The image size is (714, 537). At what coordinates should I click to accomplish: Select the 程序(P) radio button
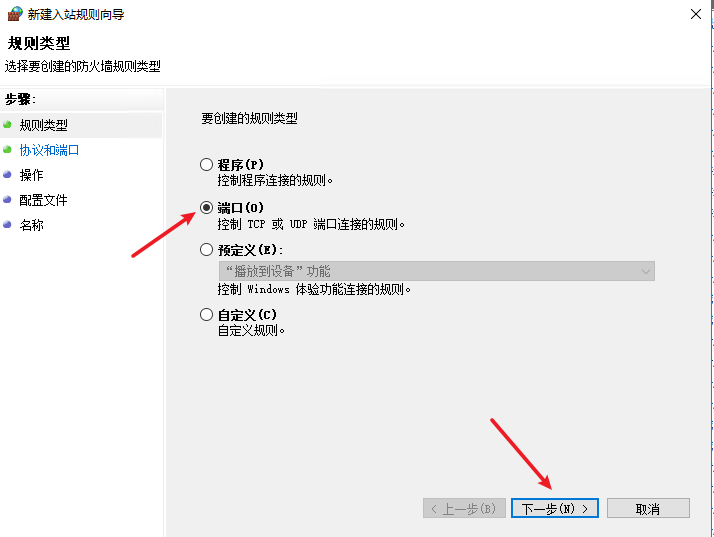click(206, 164)
